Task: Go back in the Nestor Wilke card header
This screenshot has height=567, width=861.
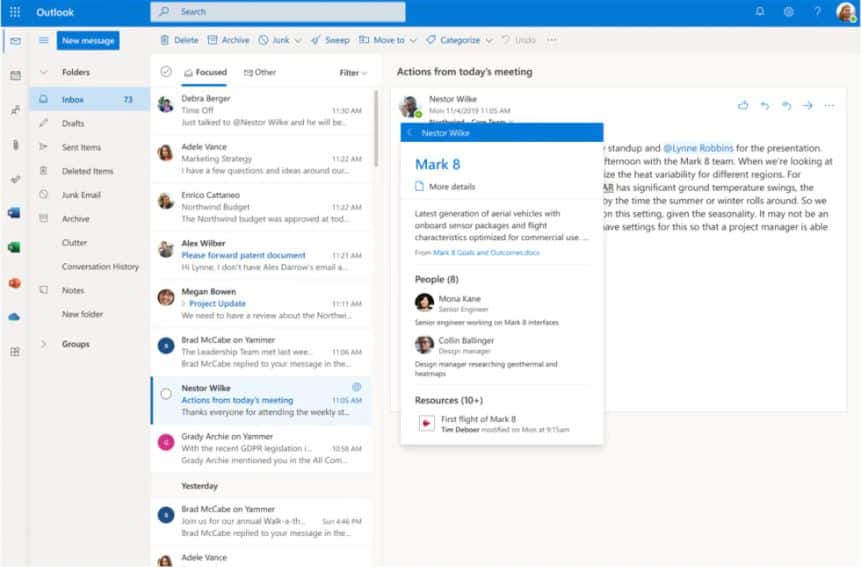Action: pos(410,133)
